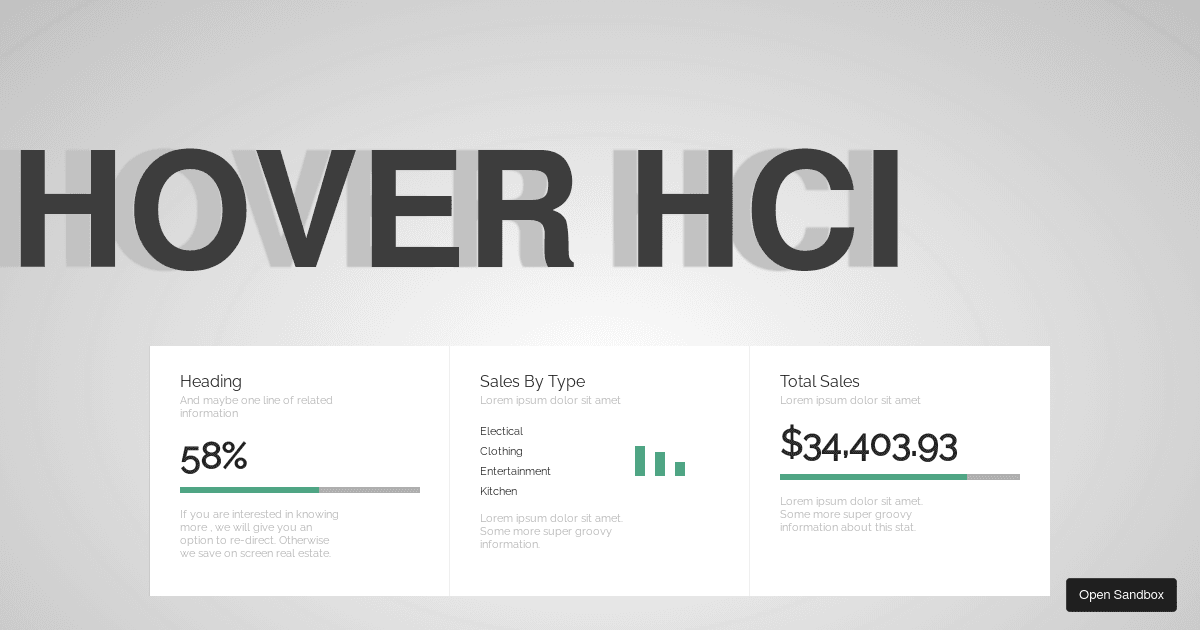
Task: Click the Total Sales progress bar
Action: (900, 477)
